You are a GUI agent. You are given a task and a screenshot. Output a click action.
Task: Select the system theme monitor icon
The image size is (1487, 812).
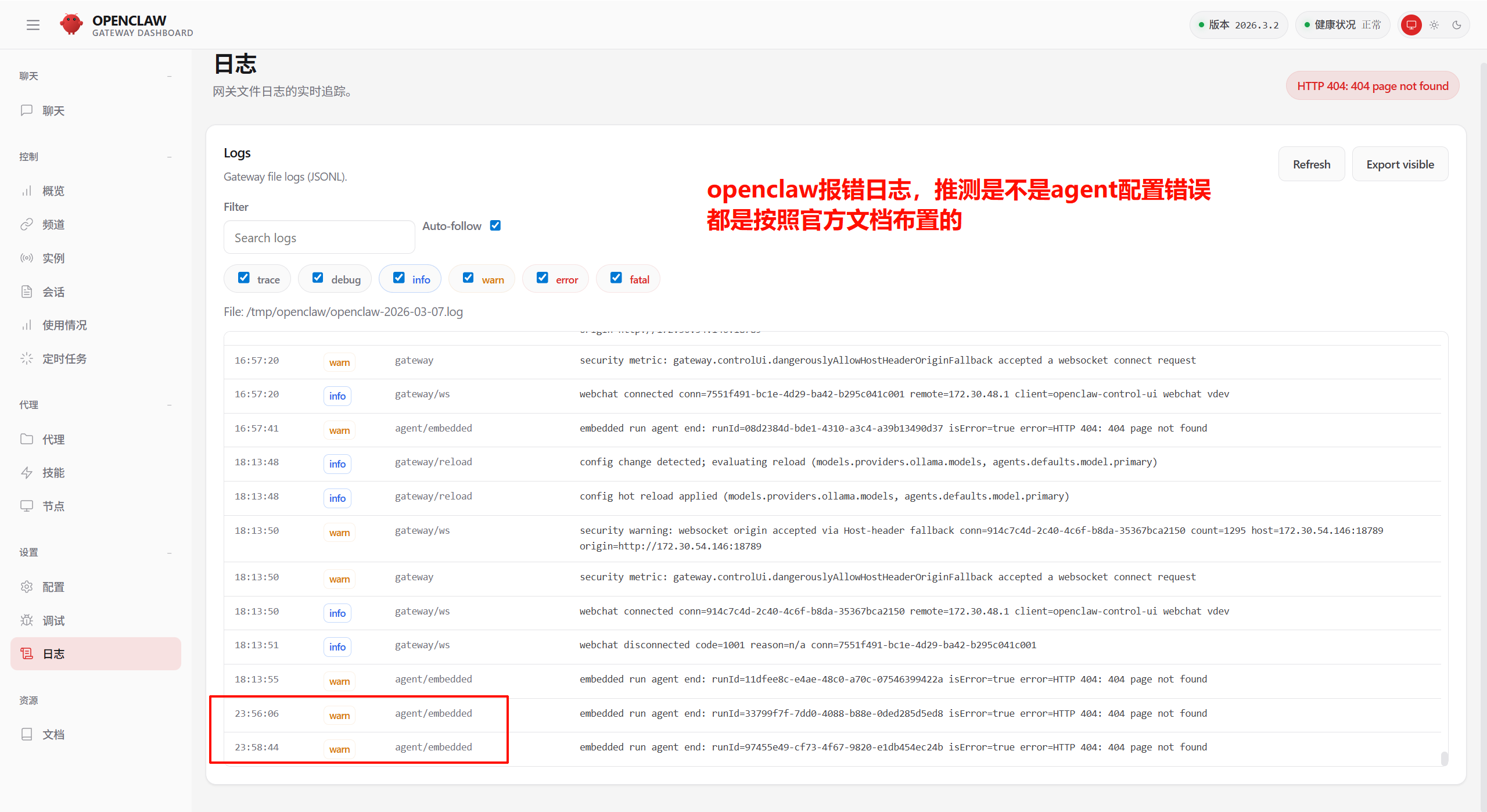point(1411,25)
